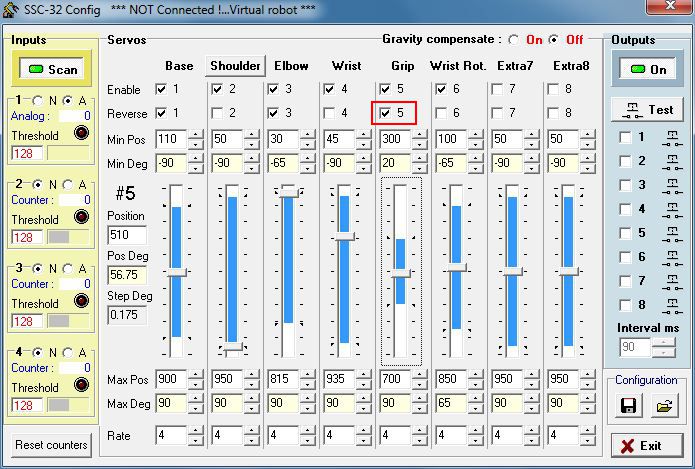Viewport: 695px width, 469px height.
Task: Turn Gravity compensate On
Action: [x=514, y=39]
